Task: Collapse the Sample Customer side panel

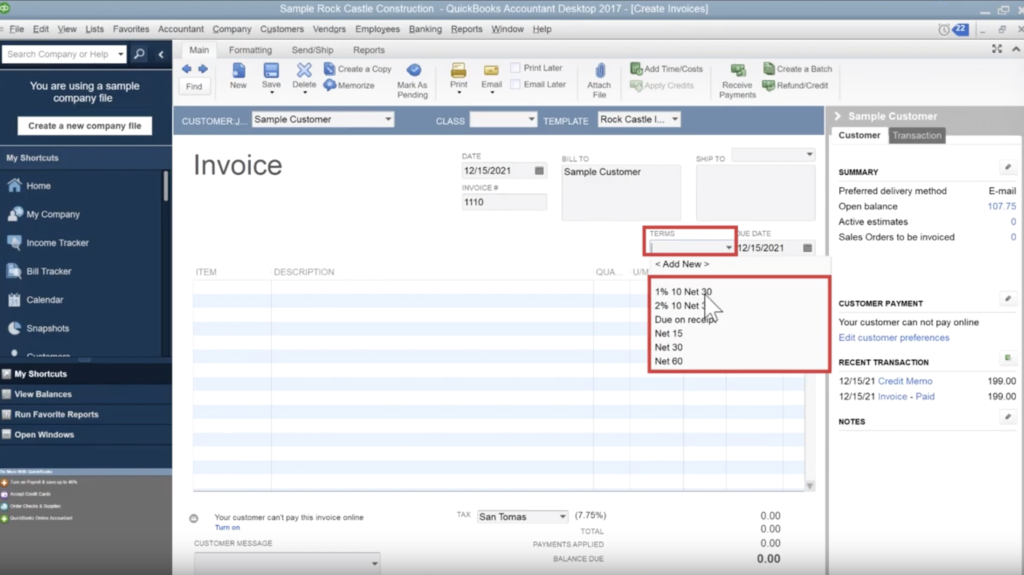Action: tap(837, 116)
